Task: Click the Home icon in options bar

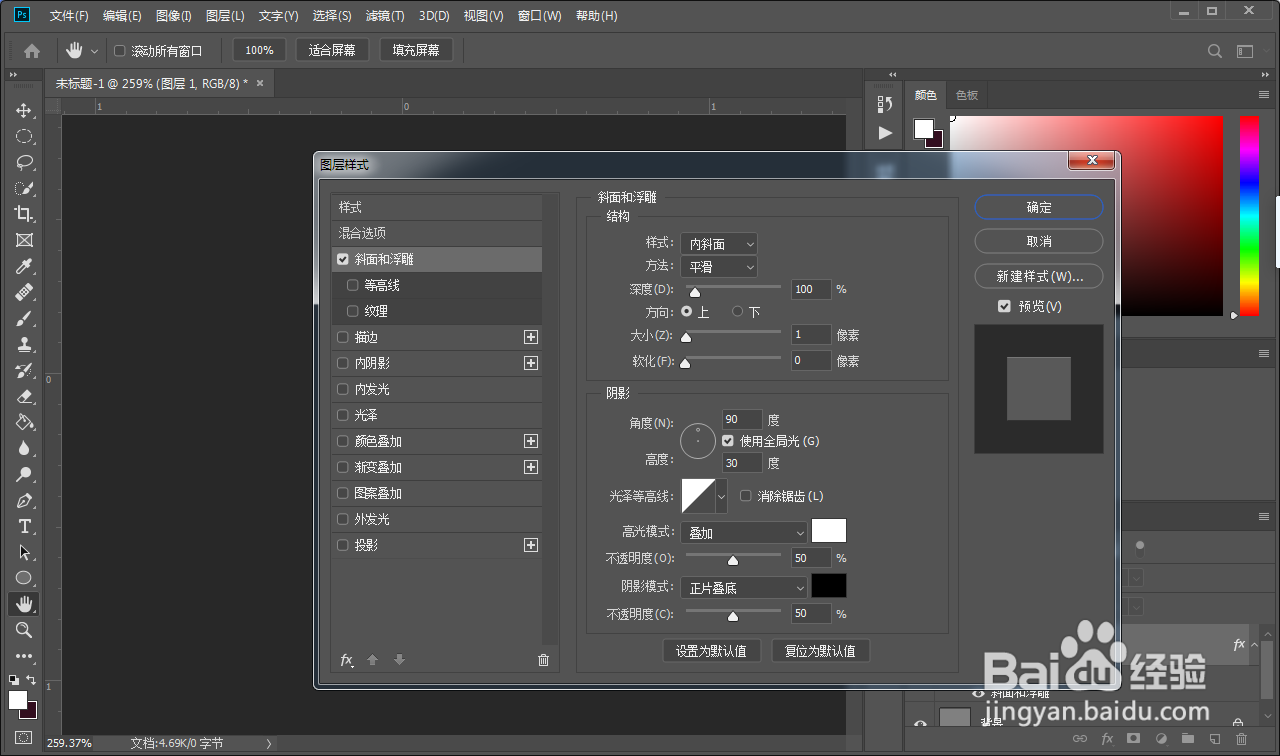Action: pyautogui.click(x=32, y=50)
